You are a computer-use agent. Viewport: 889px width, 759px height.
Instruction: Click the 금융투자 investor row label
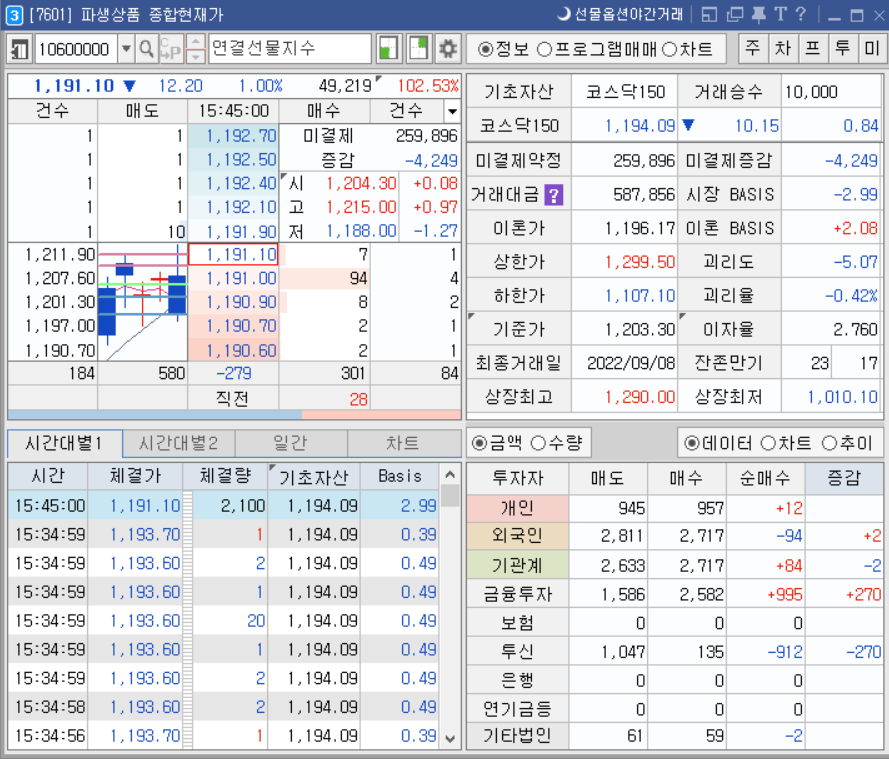[x=517, y=594]
